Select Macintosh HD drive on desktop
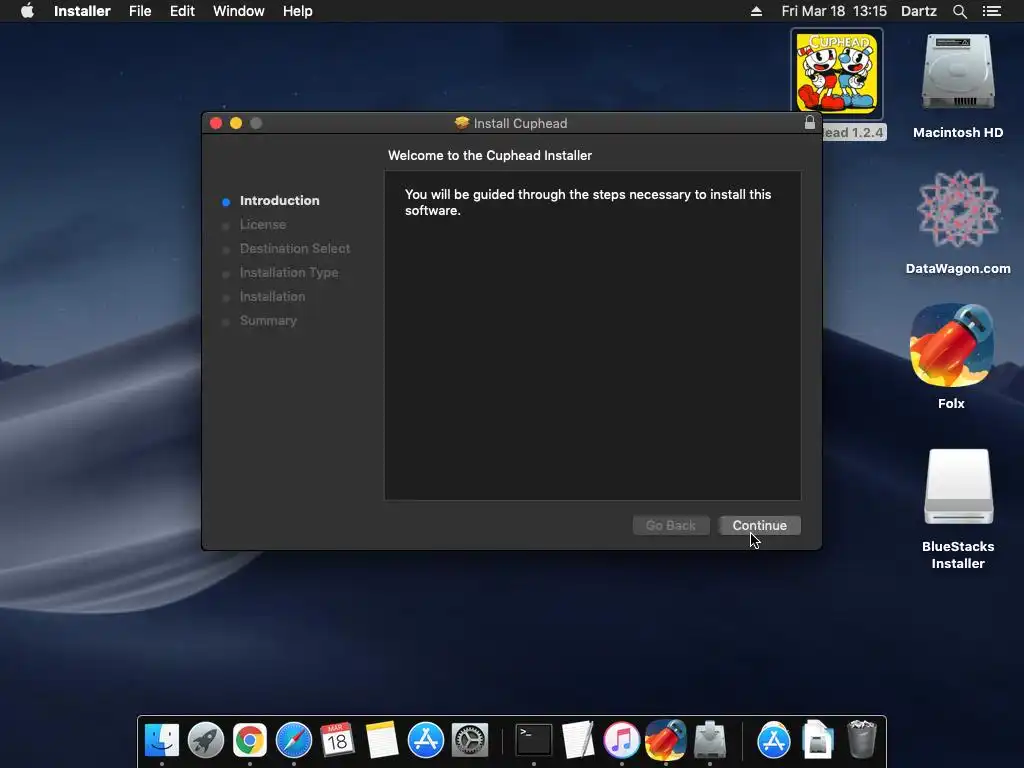The width and height of the screenshot is (1024, 768). (958, 72)
